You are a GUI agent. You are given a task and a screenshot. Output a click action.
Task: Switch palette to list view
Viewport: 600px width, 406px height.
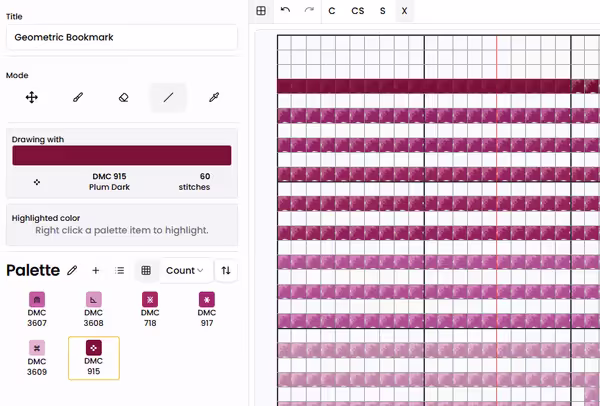119,271
